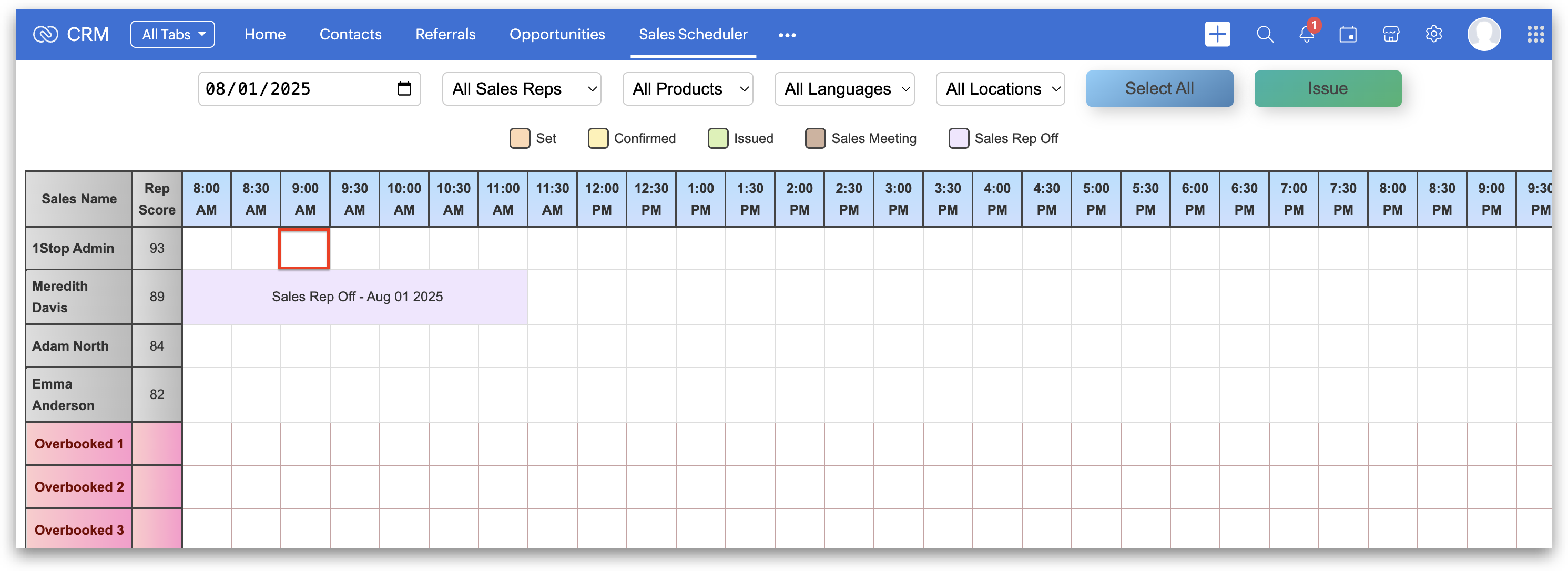Go to the Opportunities tab
The width and height of the screenshot is (1568, 571).
(x=557, y=34)
